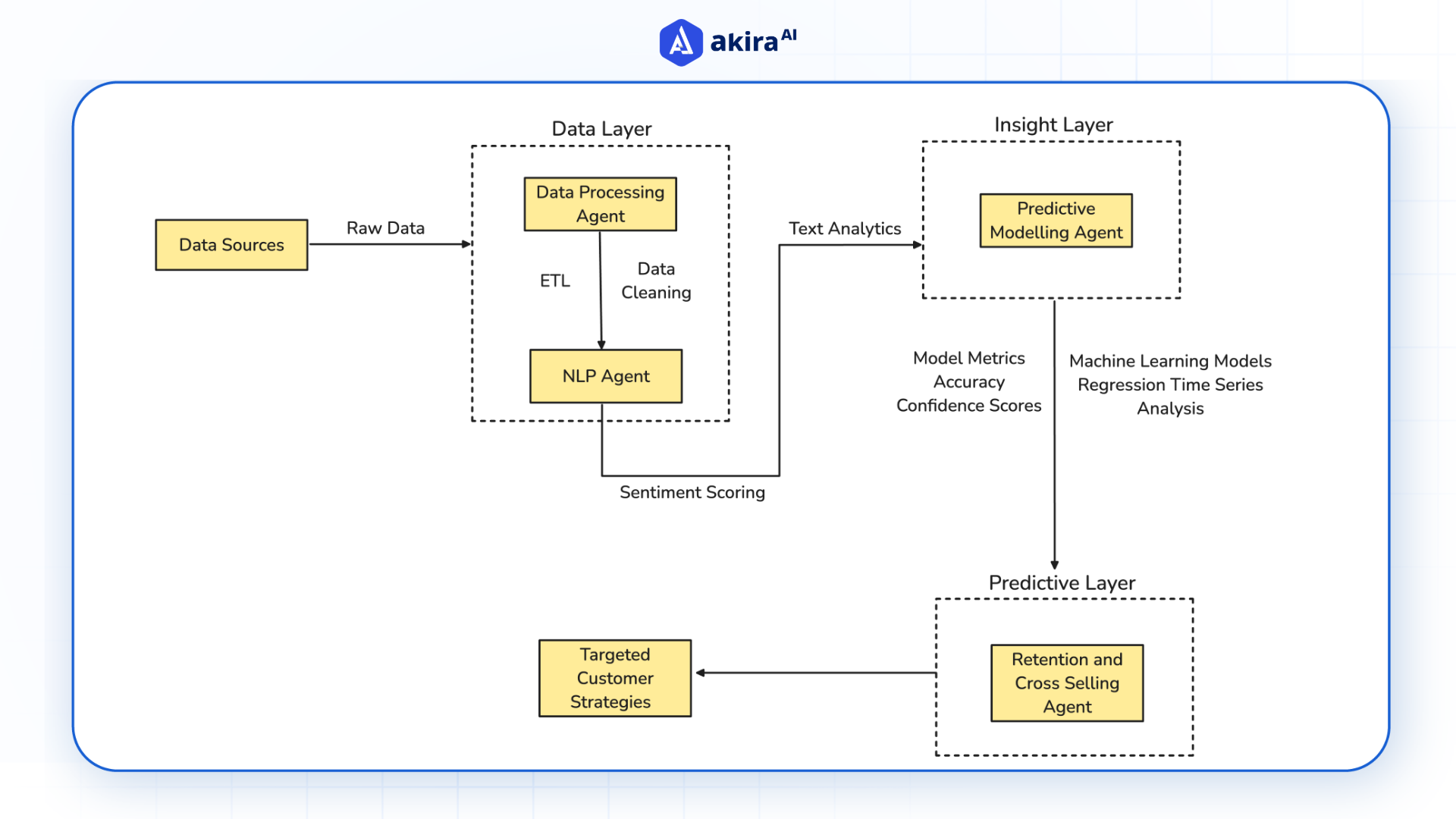
Task: Select the Data Layer heading
Action: pyautogui.click(x=601, y=129)
